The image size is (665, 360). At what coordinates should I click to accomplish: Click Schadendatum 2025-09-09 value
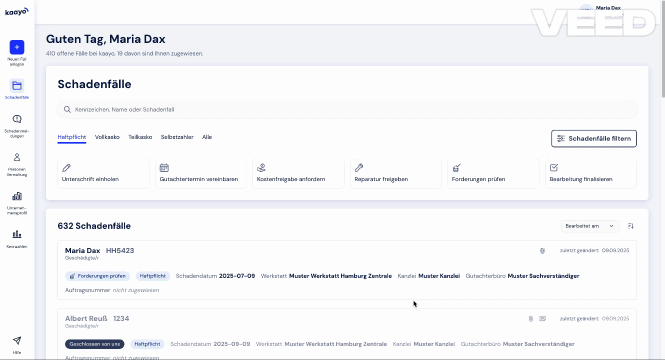coord(232,344)
